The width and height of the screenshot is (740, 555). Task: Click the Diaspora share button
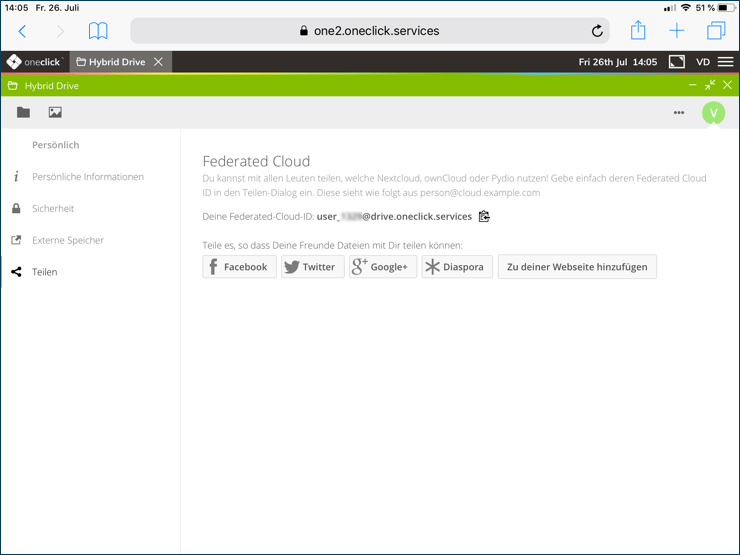tap(456, 267)
